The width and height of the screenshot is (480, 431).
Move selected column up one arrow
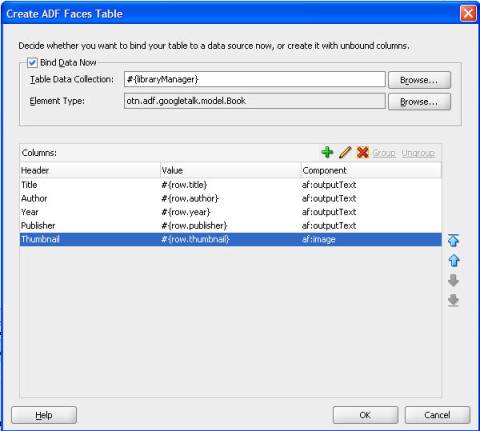[x=453, y=260]
